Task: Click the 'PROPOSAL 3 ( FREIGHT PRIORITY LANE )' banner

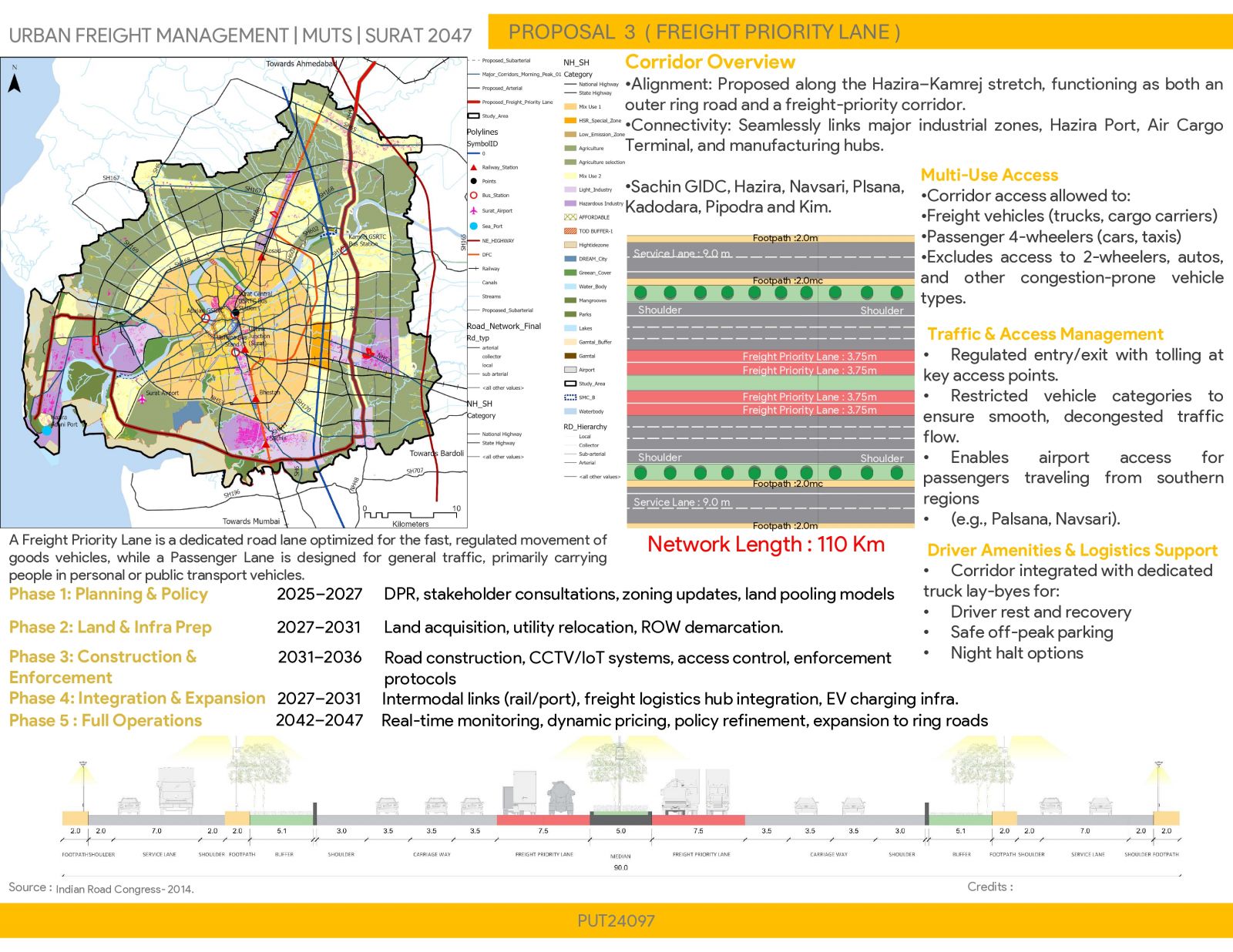Action: (x=860, y=32)
